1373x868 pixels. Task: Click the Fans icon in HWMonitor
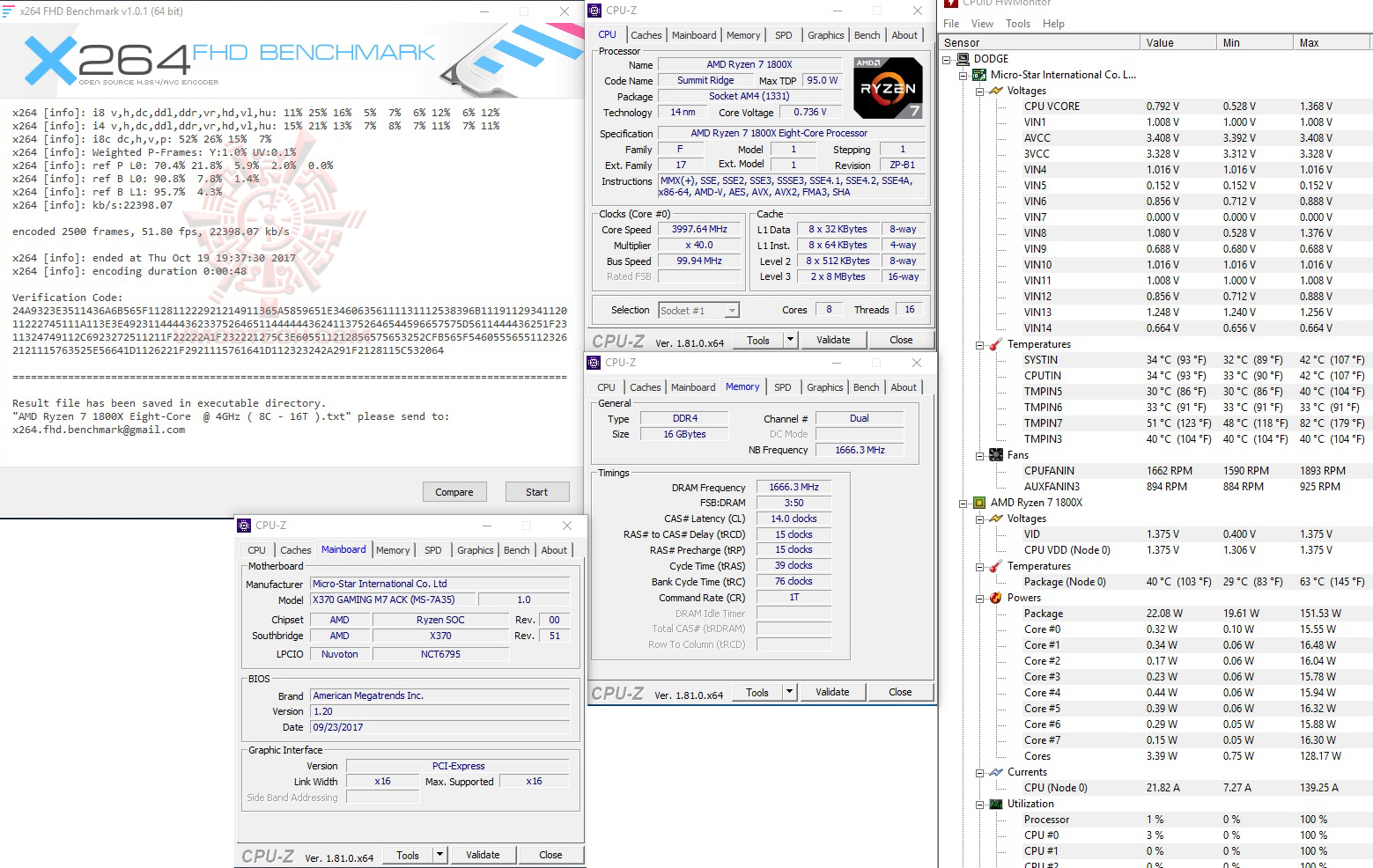click(x=994, y=455)
